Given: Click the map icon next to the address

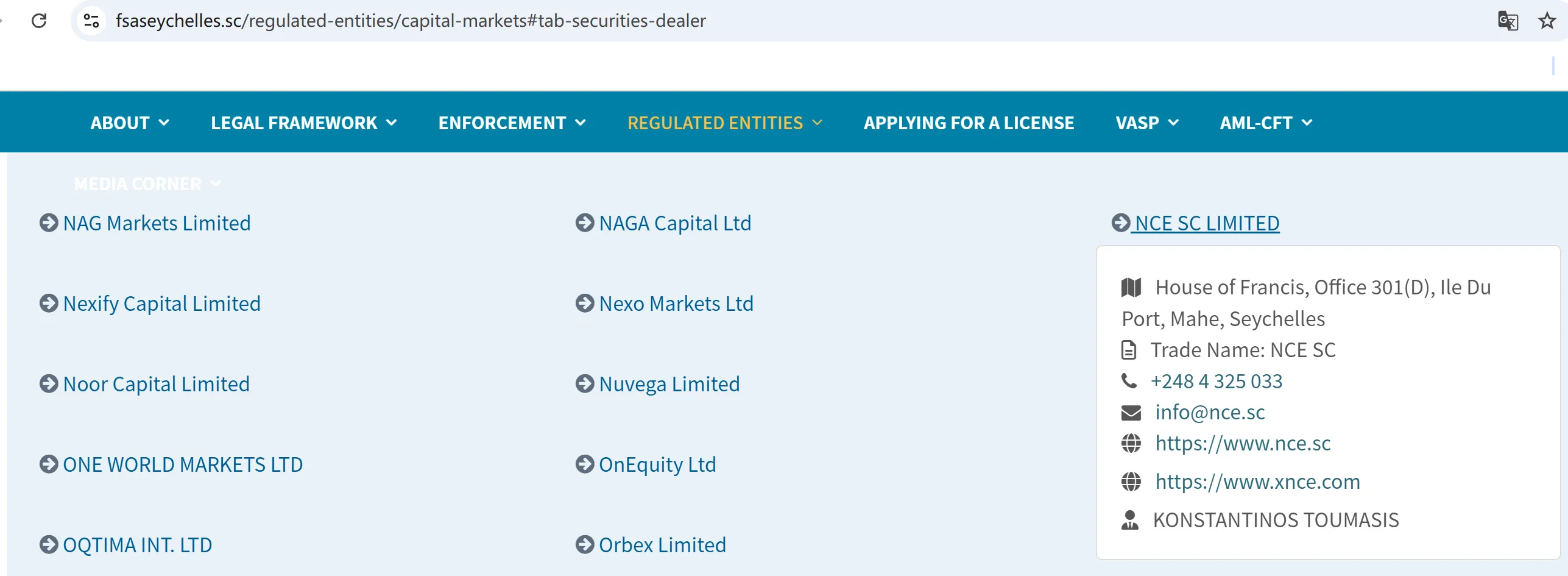Looking at the screenshot, I should click(1131, 287).
